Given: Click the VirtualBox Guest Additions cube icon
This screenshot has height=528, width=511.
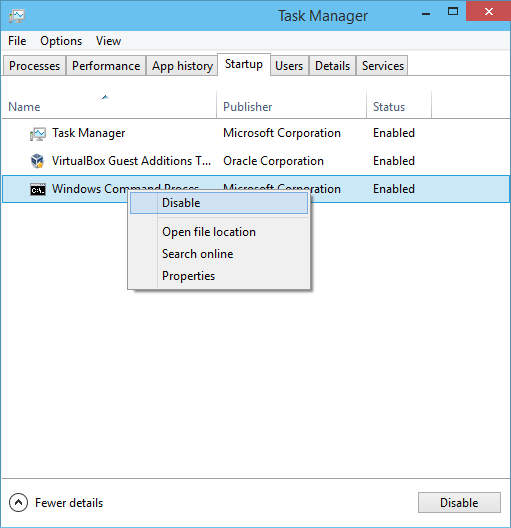Looking at the screenshot, I should point(37,161).
